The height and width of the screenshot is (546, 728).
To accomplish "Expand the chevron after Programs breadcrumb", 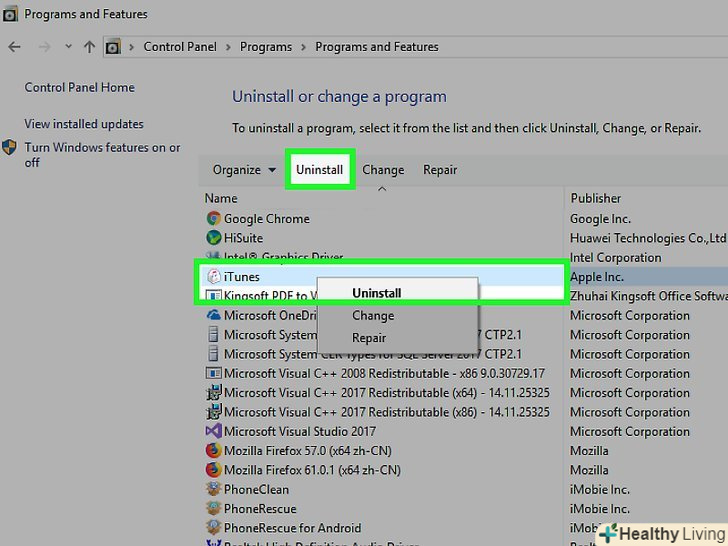I will tap(304, 47).
